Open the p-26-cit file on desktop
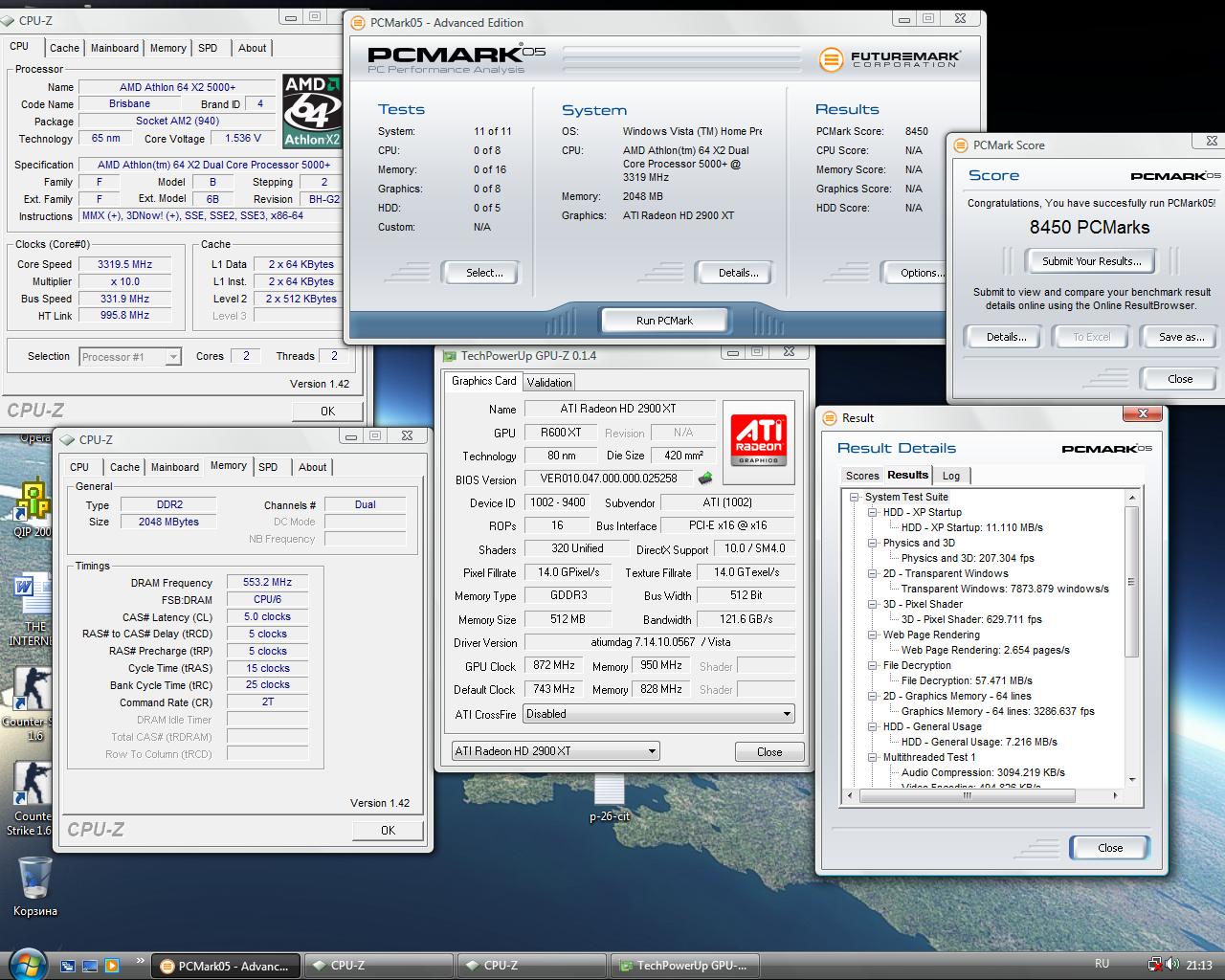This screenshot has height=980, width=1225. (610, 797)
